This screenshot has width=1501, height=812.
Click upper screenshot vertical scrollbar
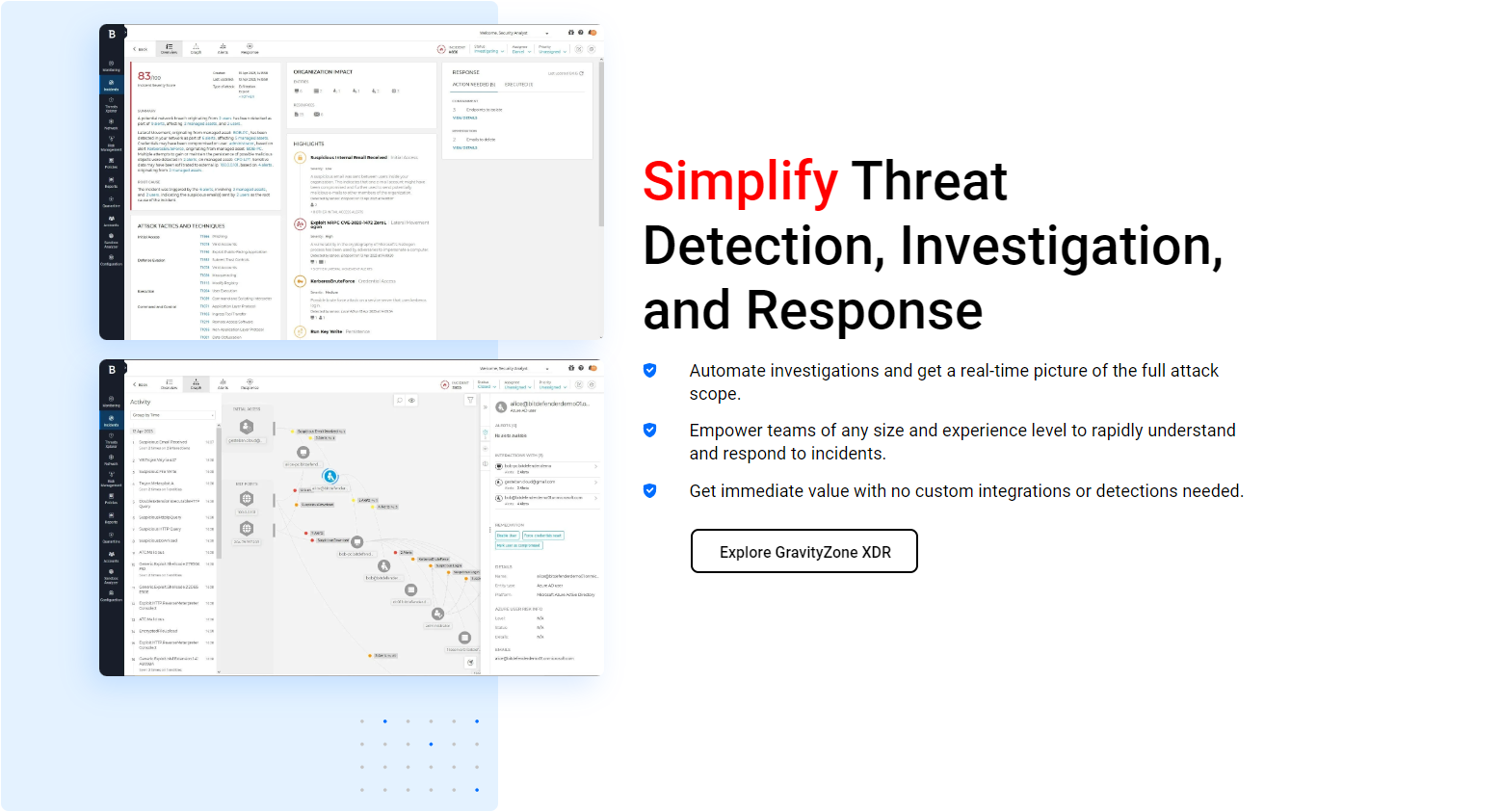[602, 144]
